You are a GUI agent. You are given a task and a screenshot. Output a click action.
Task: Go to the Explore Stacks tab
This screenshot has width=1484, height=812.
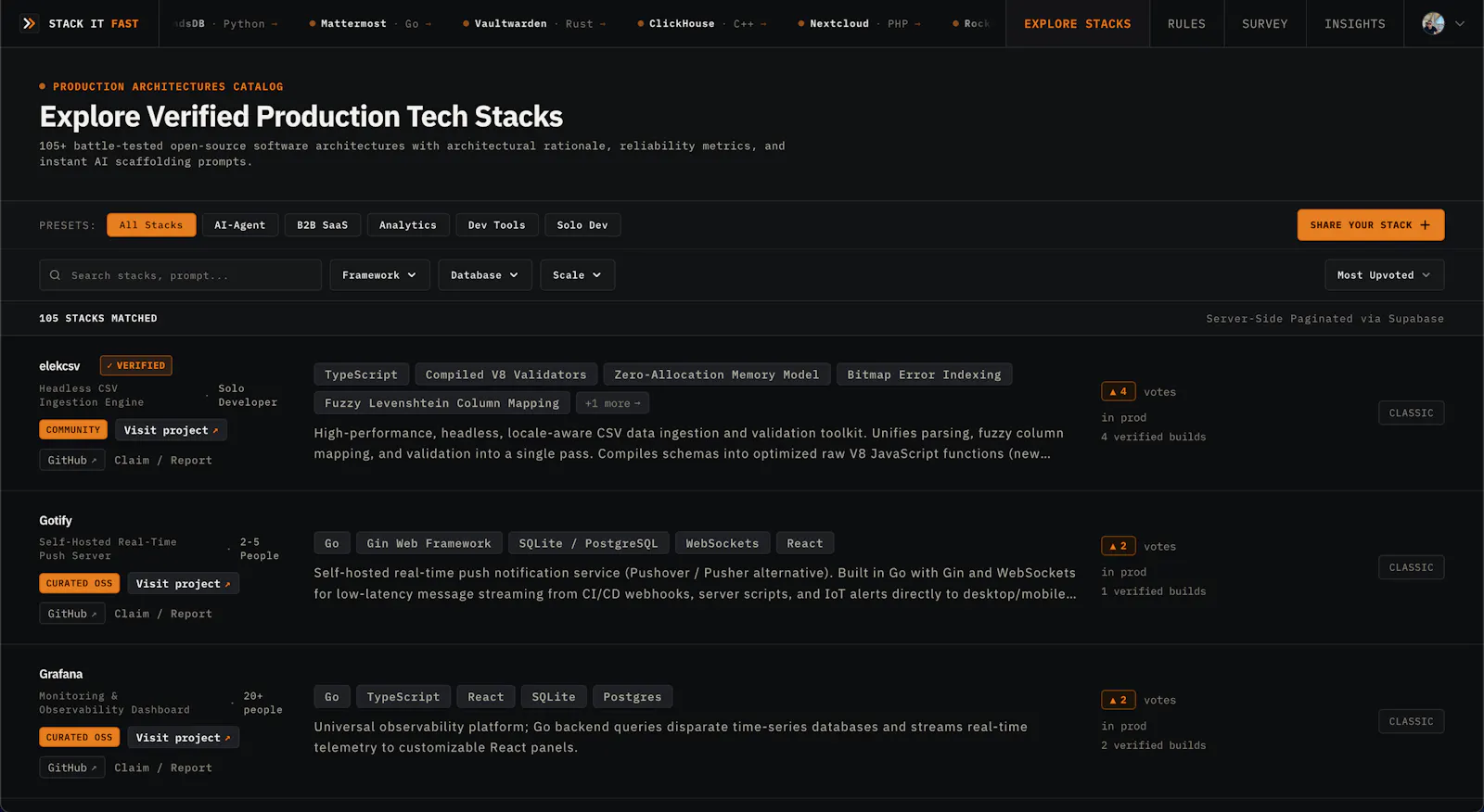[x=1077, y=24]
